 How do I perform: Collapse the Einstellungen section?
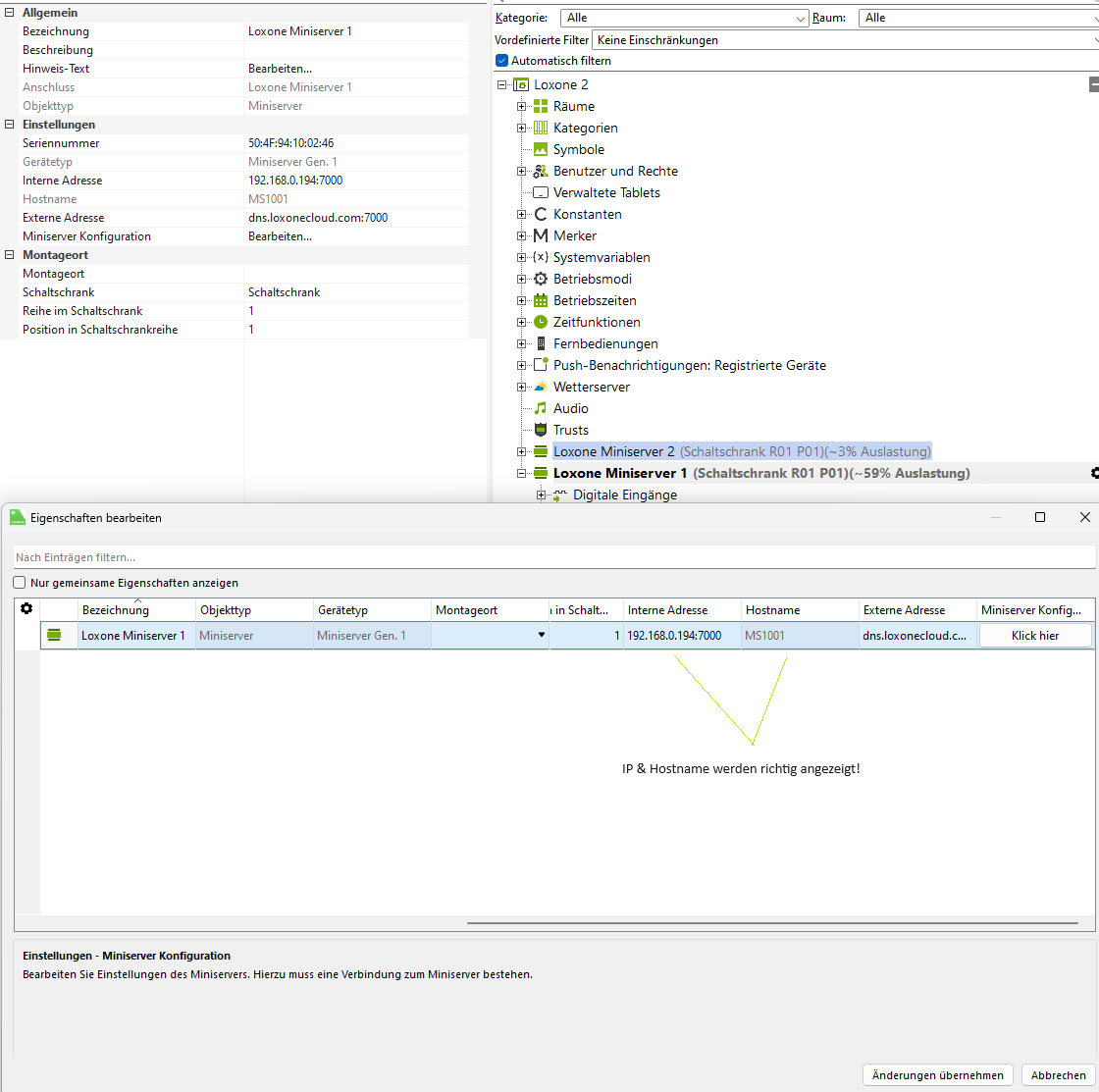(10, 124)
